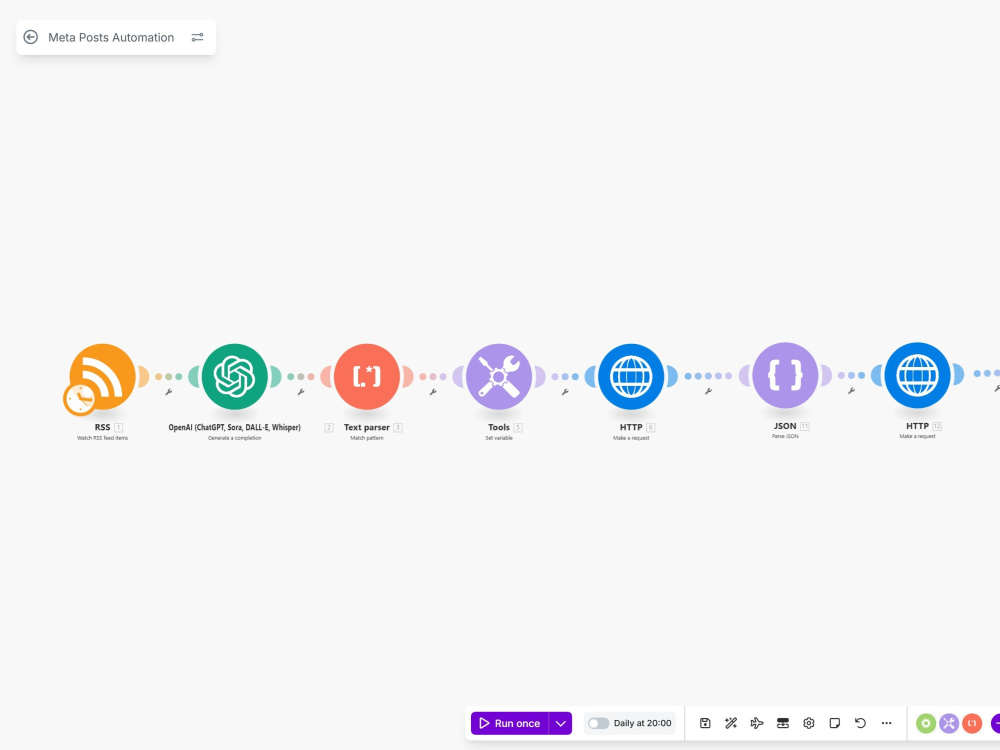Expand the Run once dropdown arrow
The height and width of the screenshot is (750, 1000).
[561, 722]
